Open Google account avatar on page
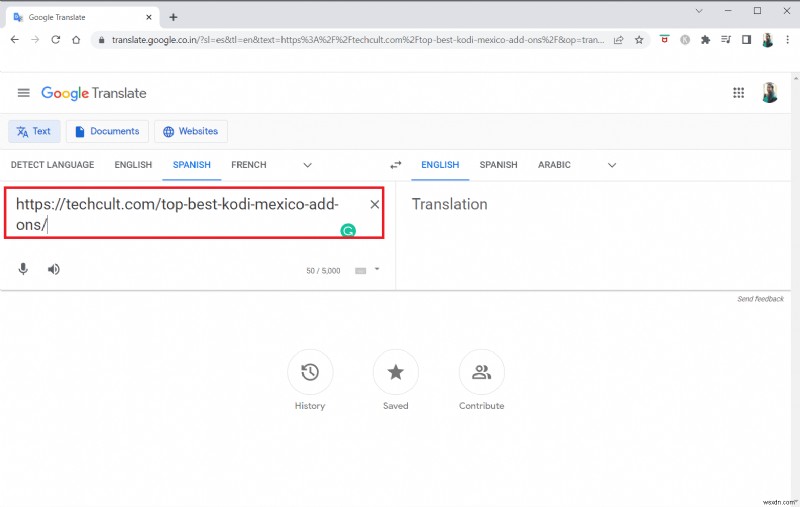 (x=769, y=93)
